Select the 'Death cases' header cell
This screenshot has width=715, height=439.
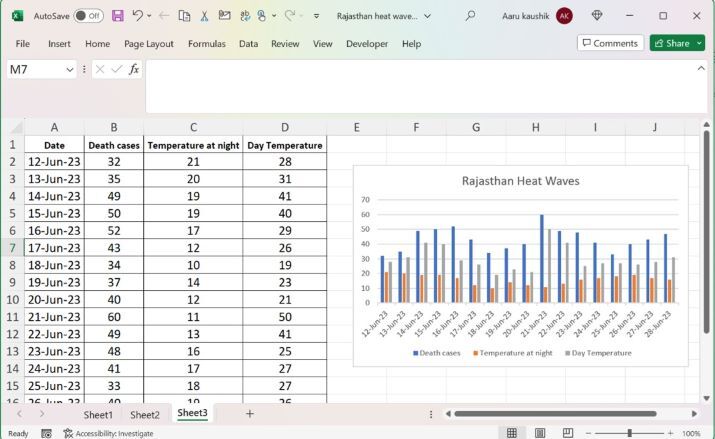(x=114, y=145)
